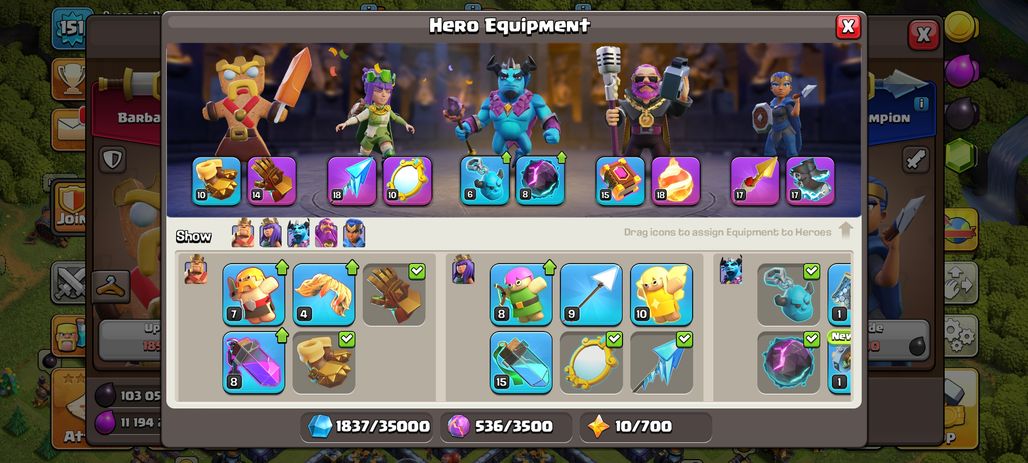
Task: Toggle the Archer Queen filter in Show row
Action: (270, 233)
